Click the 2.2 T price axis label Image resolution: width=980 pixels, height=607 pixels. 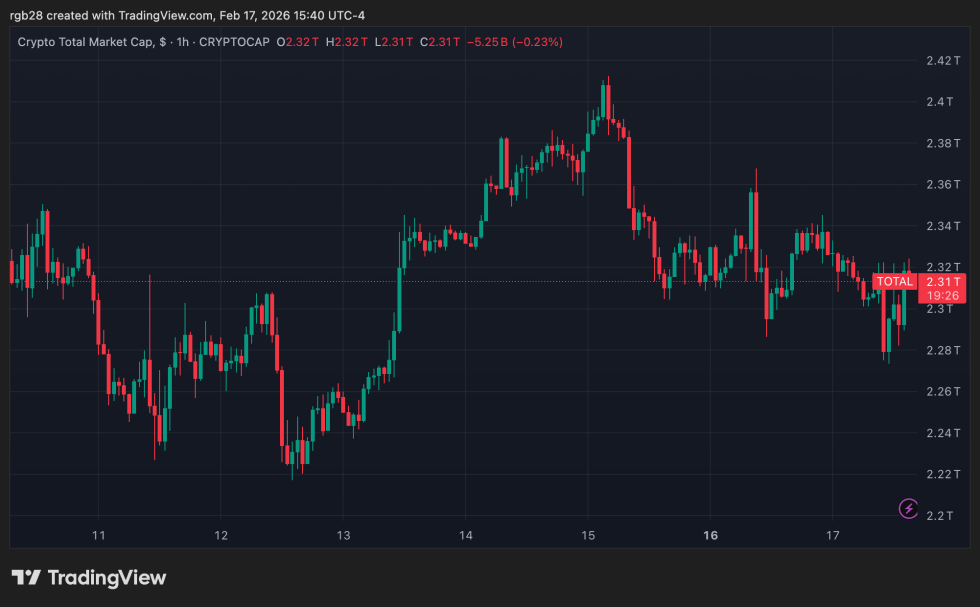click(x=943, y=515)
